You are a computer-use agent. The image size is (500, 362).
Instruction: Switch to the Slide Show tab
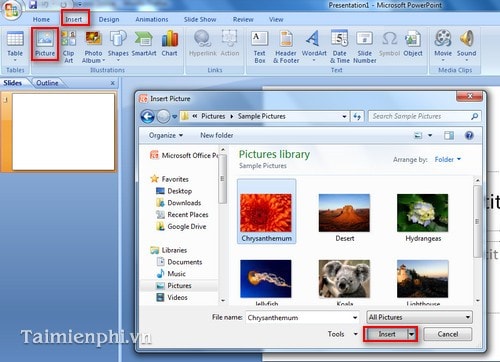(x=200, y=20)
